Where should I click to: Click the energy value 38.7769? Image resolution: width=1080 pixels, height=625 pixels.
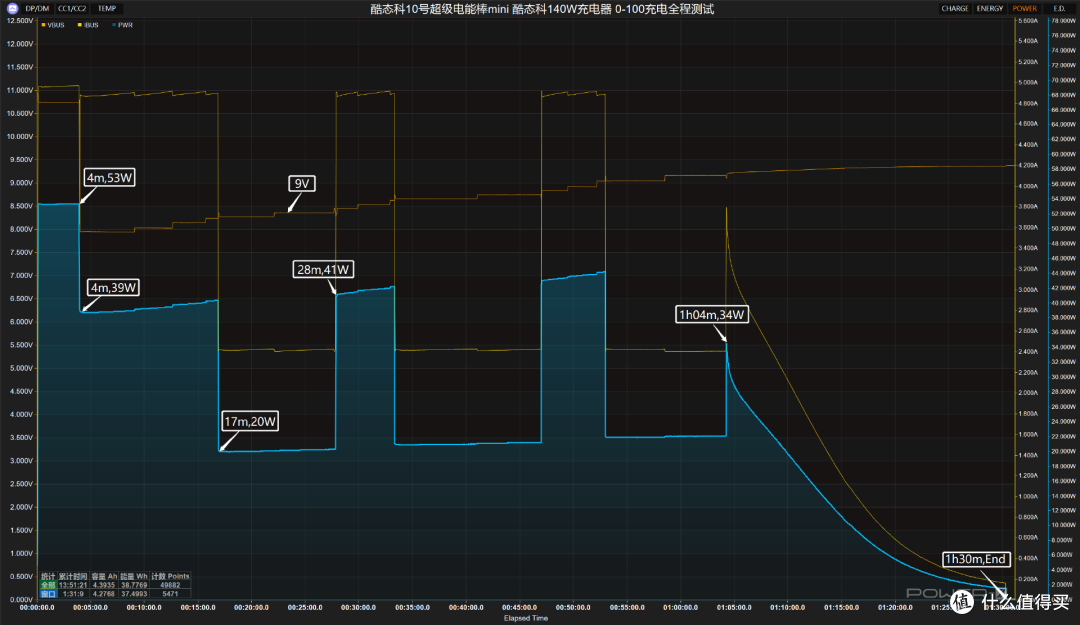(134, 585)
